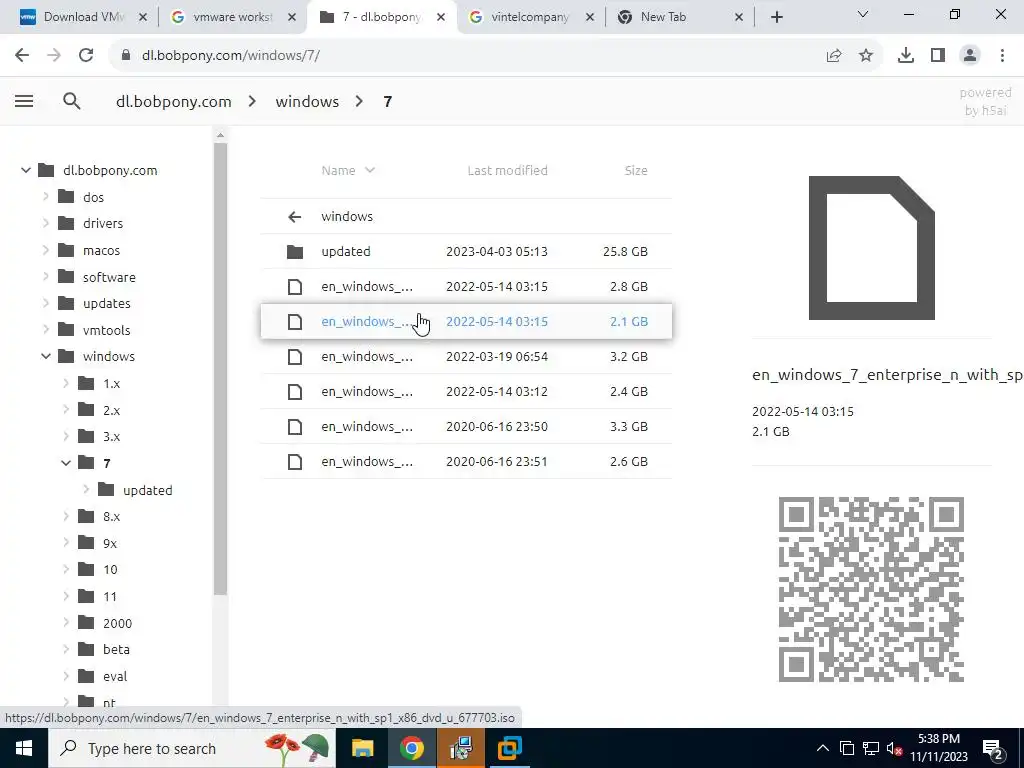
Task: Click the search magnifier icon
Action: point(72,101)
